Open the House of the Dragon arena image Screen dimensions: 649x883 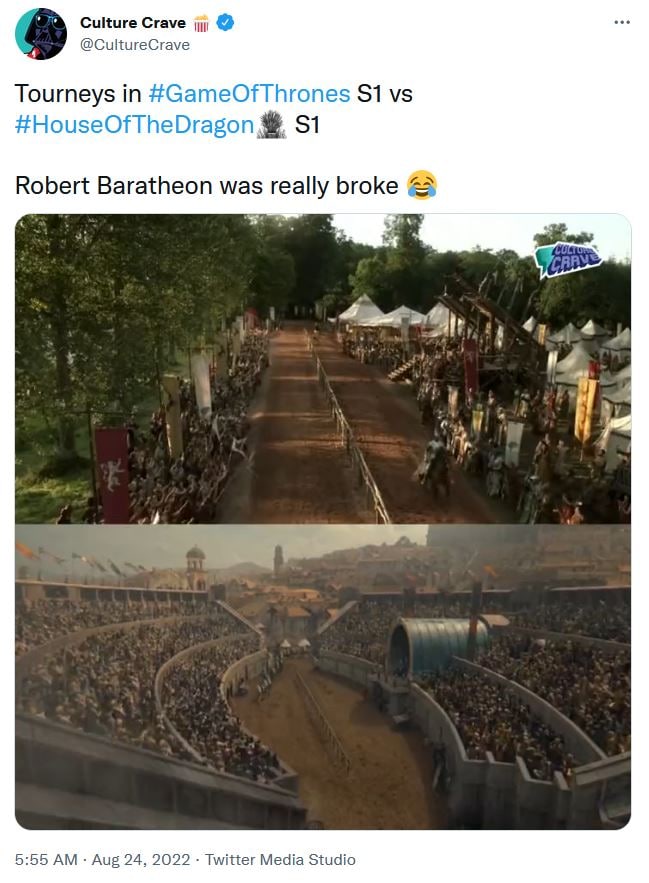[x=323, y=676]
